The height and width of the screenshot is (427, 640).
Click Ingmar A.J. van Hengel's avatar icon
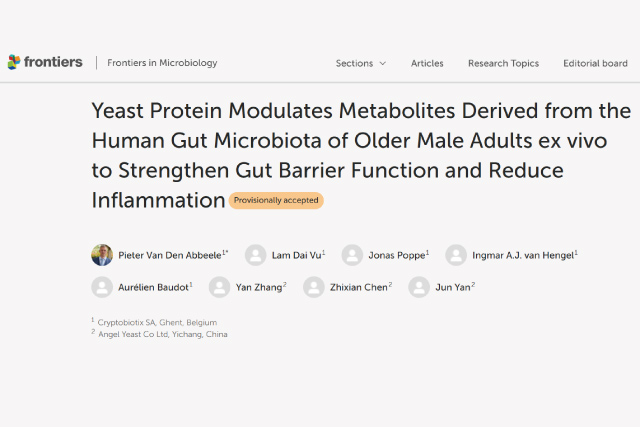456,255
